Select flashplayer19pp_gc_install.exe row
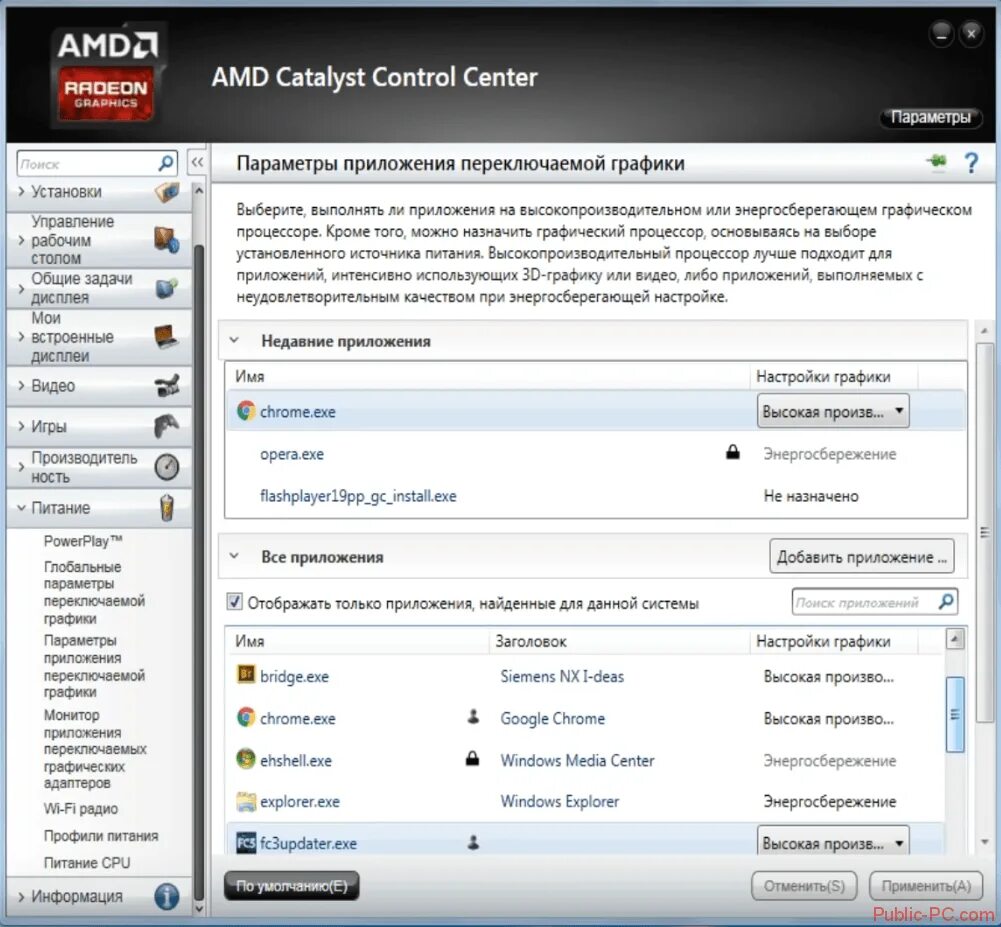 point(595,495)
